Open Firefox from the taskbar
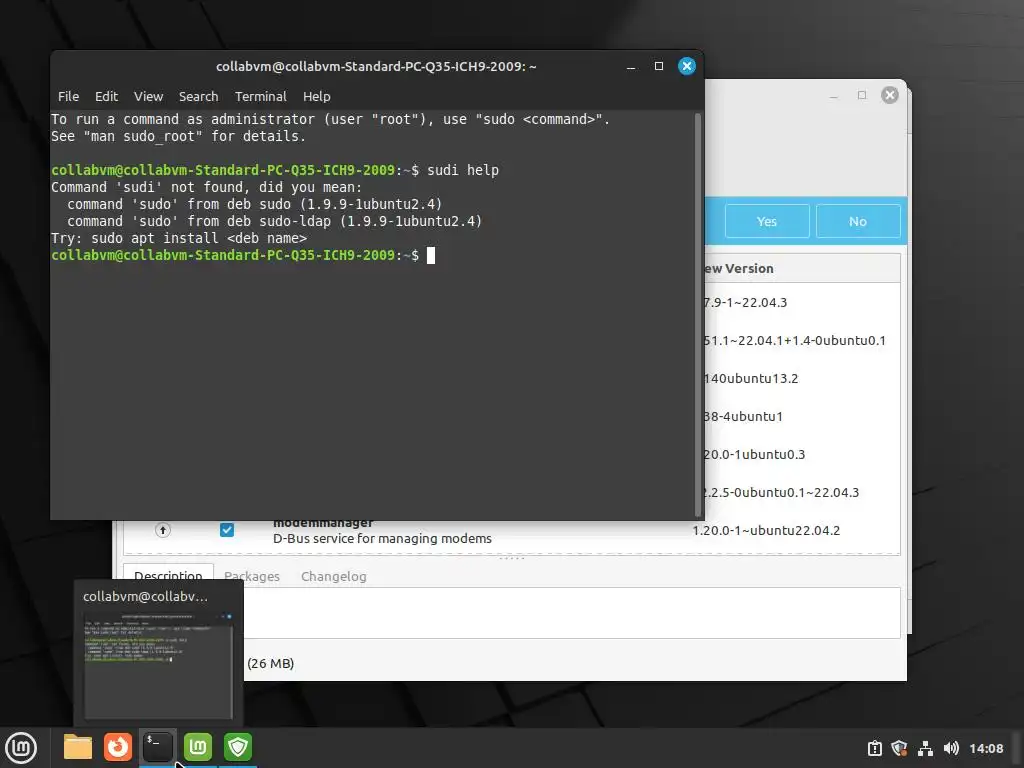The height and width of the screenshot is (768, 1024). coord(118,747)
